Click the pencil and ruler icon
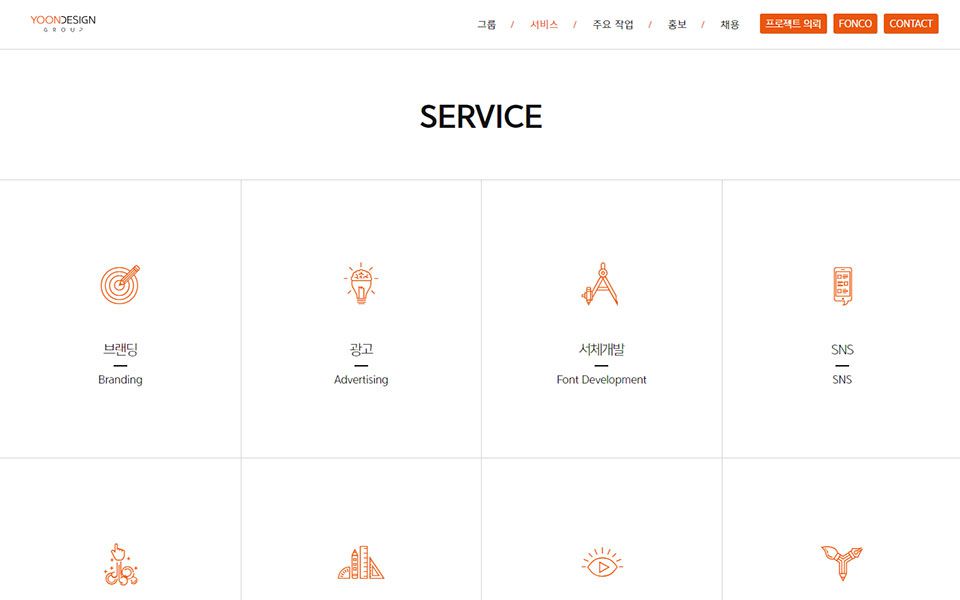This screenshot has height=600, width=960. pyautogui.click(x=361, y=563)
